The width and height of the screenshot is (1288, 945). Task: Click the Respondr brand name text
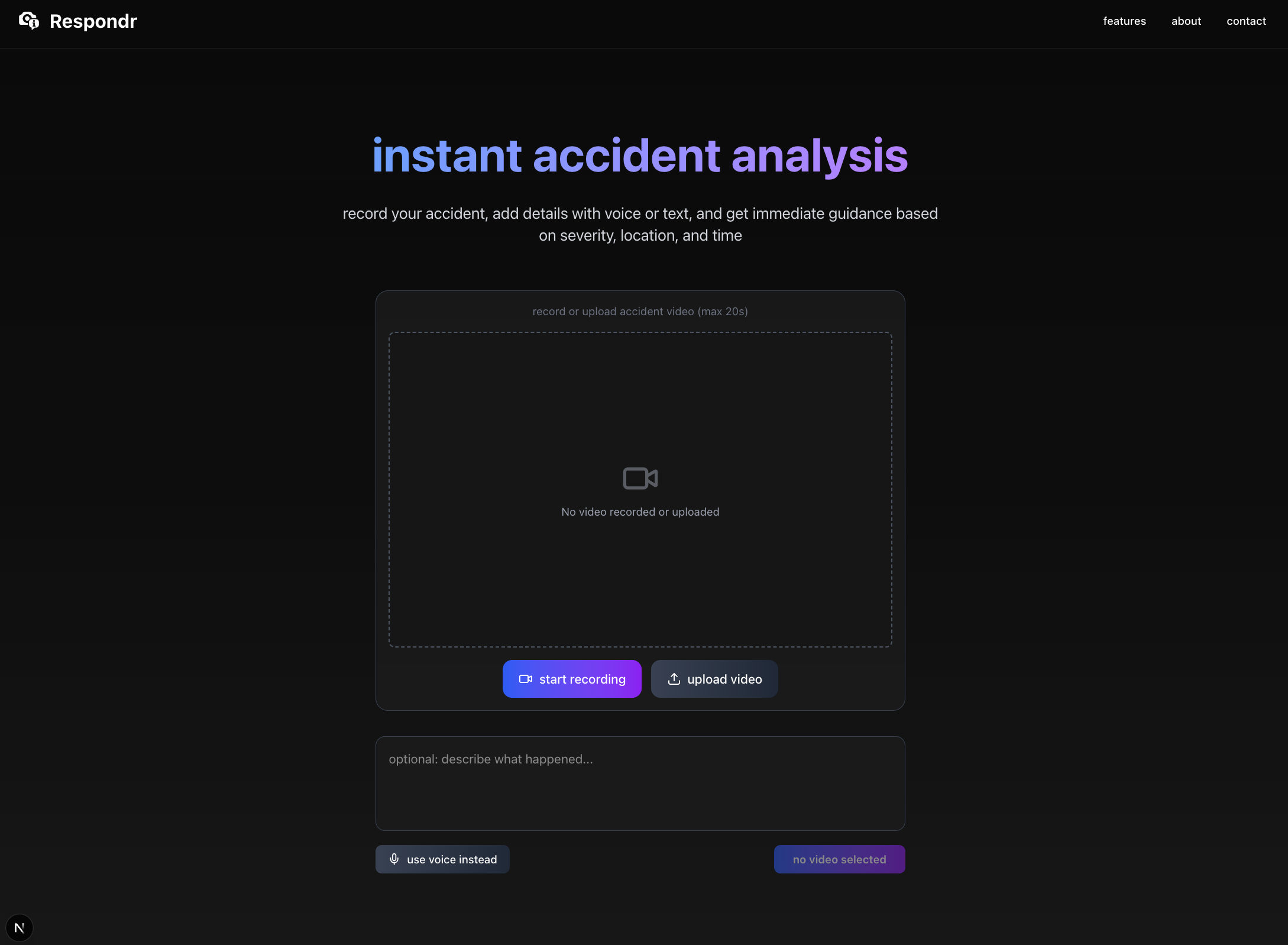93,21
